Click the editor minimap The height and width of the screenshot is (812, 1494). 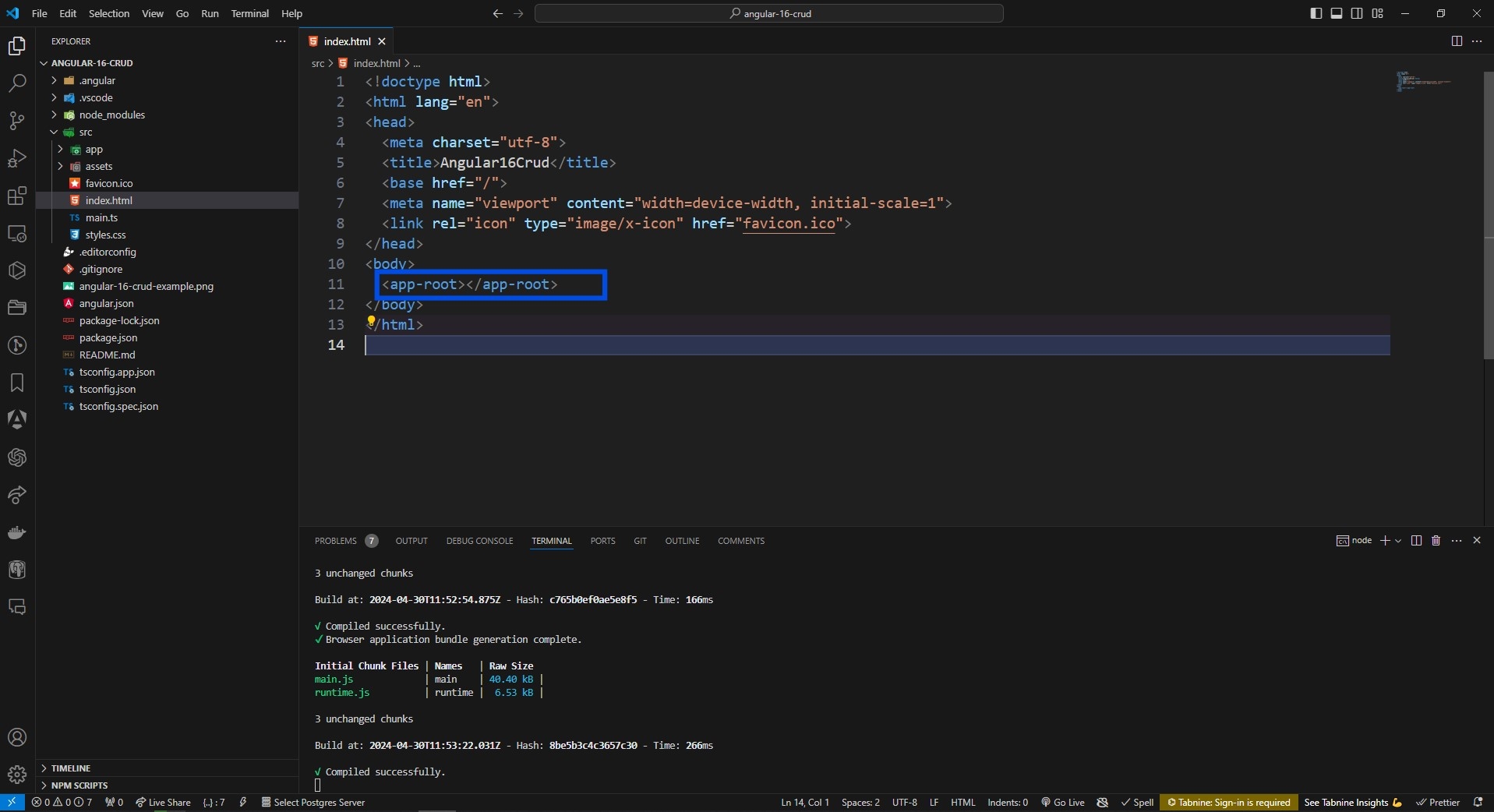[x=1423, y=81]
